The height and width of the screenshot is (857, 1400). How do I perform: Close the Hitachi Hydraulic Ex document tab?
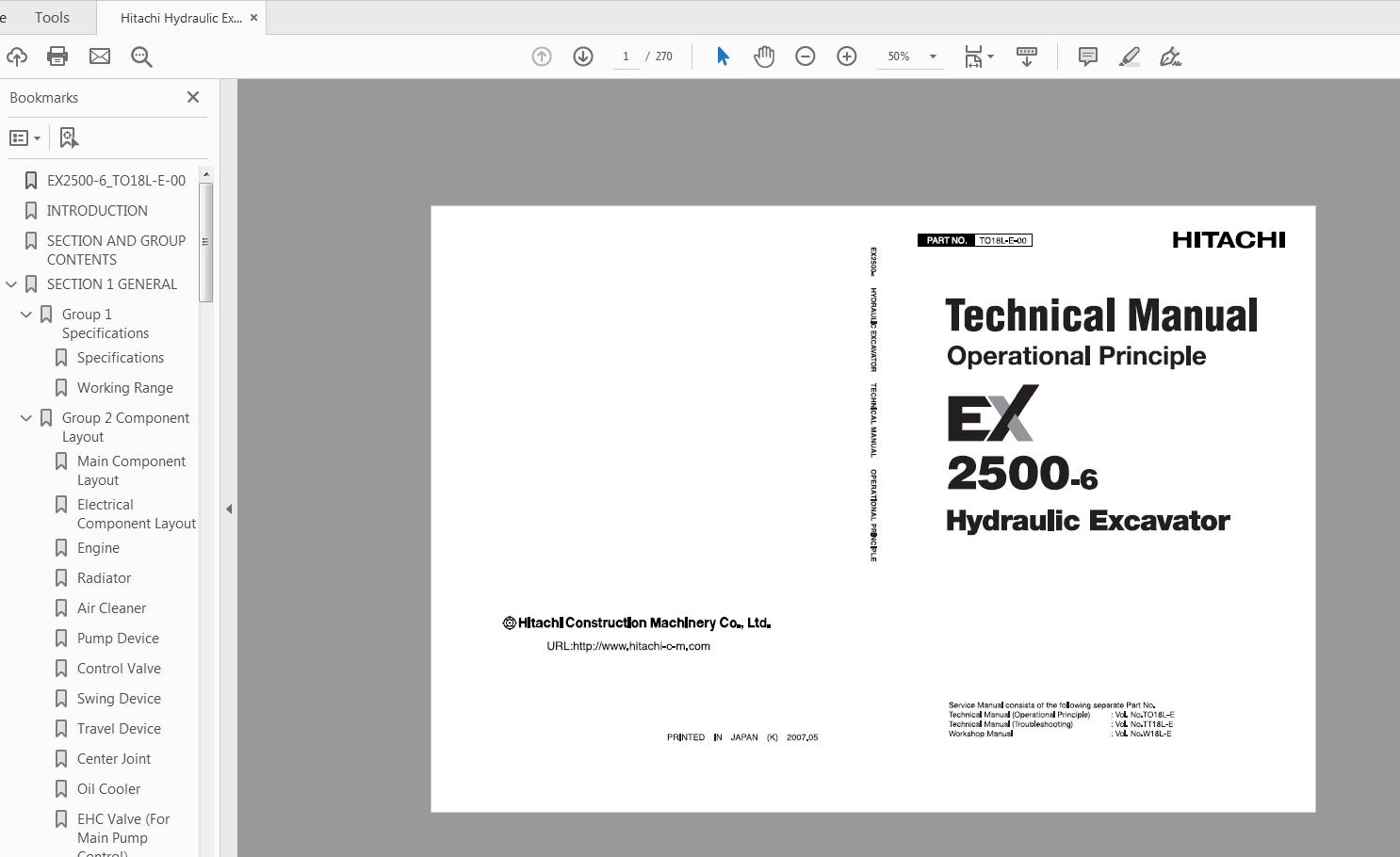253,17
